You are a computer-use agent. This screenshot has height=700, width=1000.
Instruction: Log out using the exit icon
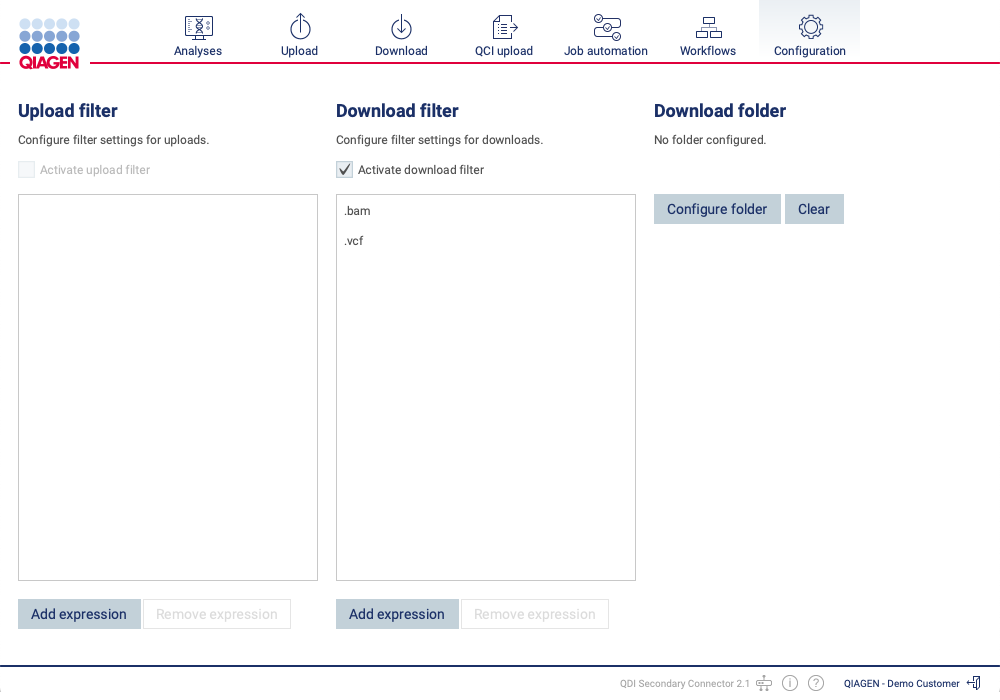click(x=974, y=683)
